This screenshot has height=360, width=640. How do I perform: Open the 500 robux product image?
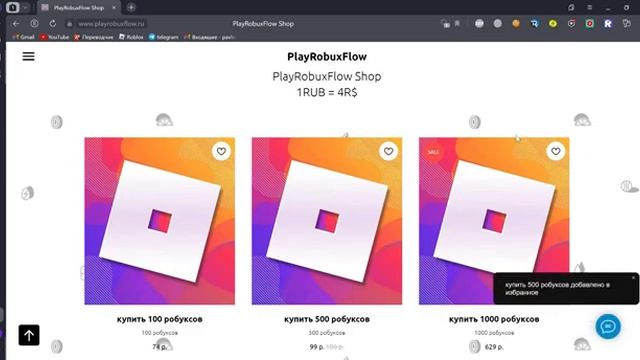click(x=327, y=221)
